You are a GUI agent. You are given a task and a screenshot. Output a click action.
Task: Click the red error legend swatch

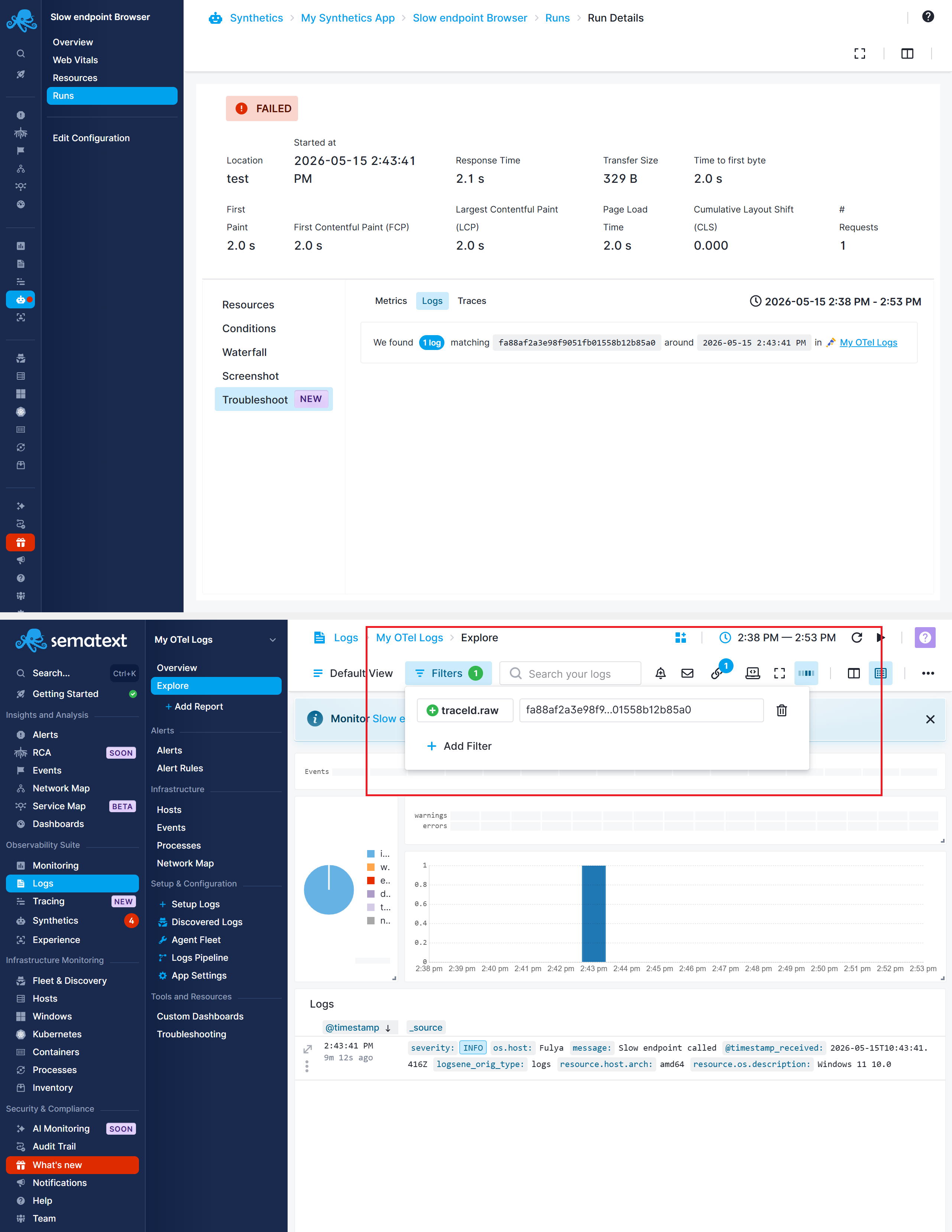click(371, 881)
